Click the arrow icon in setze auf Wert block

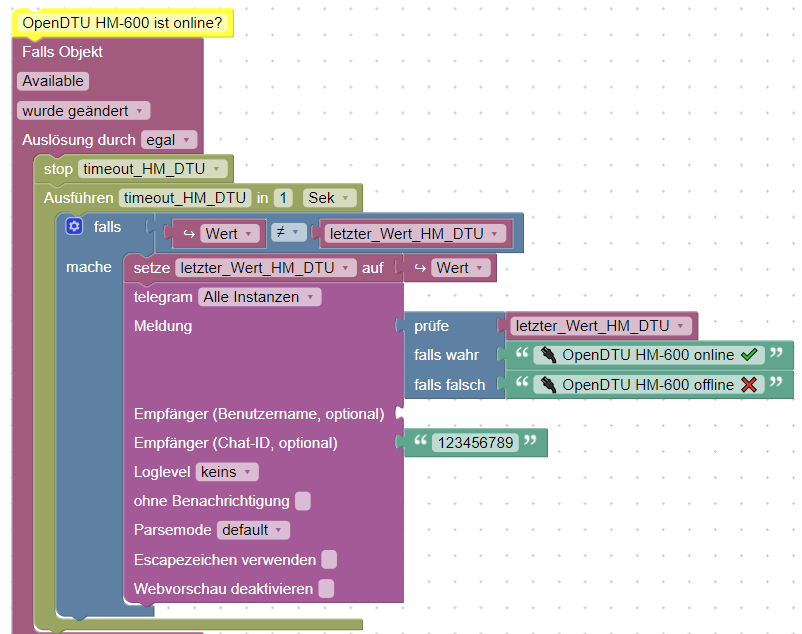point(420,268)
